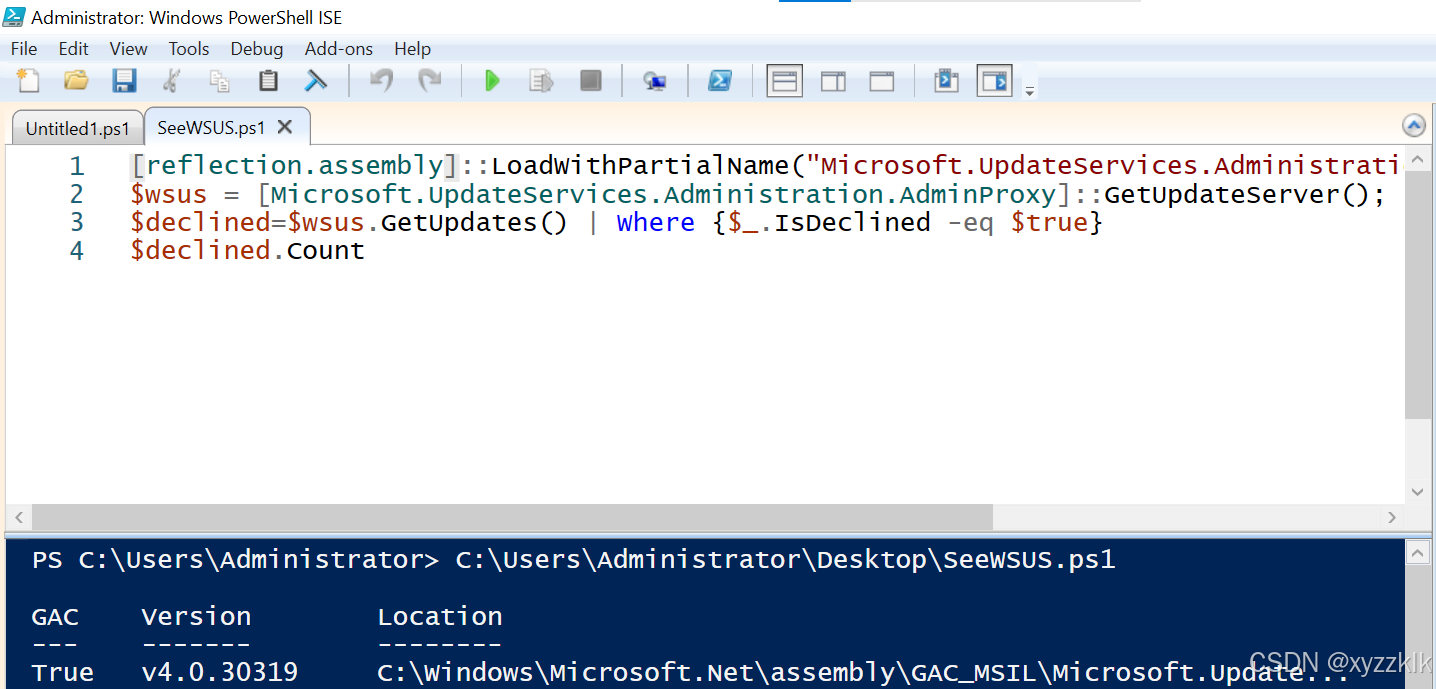Cut selection with scissors icon
Viewport: 1436px width, 689px height.
pos(172,80)
